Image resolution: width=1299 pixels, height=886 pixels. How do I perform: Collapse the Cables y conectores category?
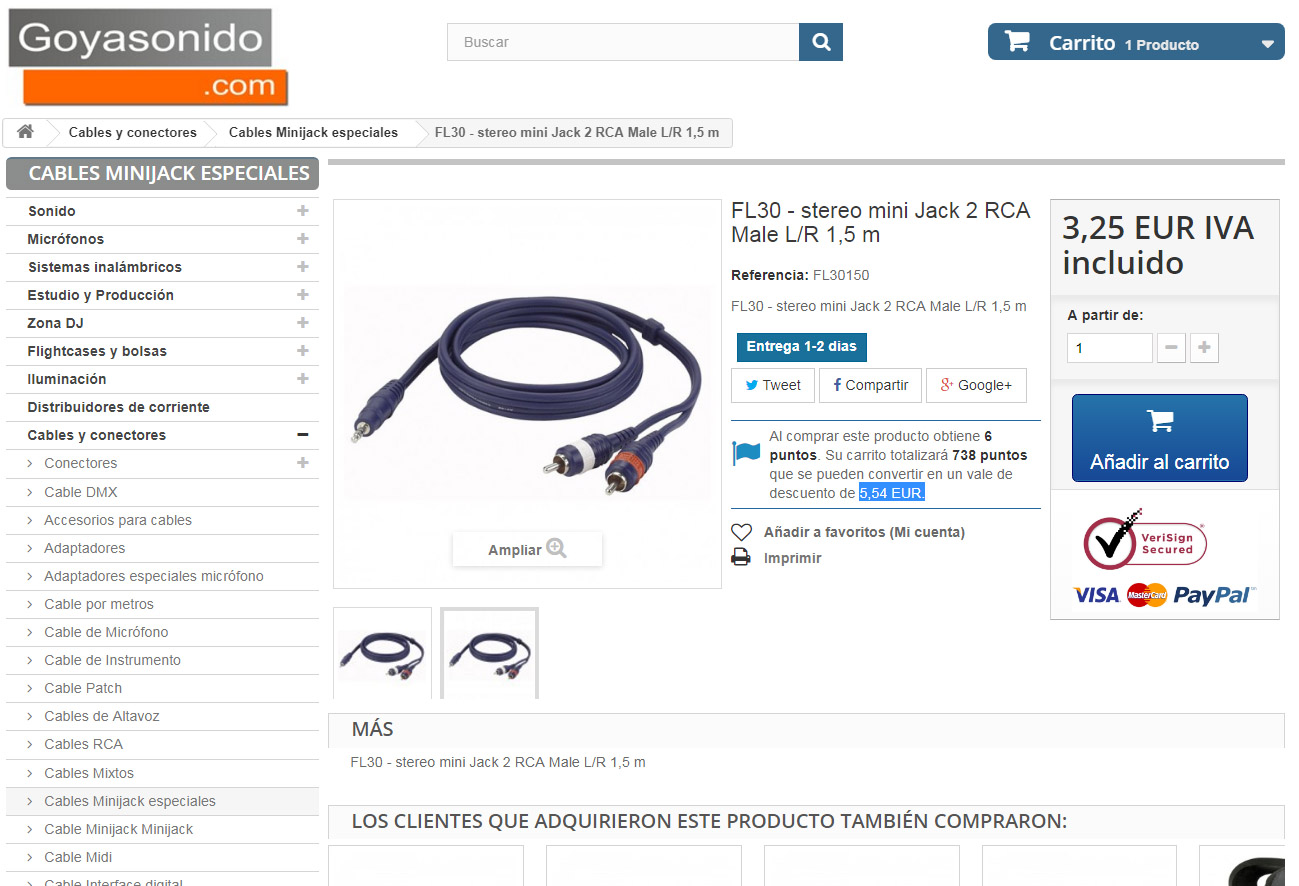coord(302,435)
